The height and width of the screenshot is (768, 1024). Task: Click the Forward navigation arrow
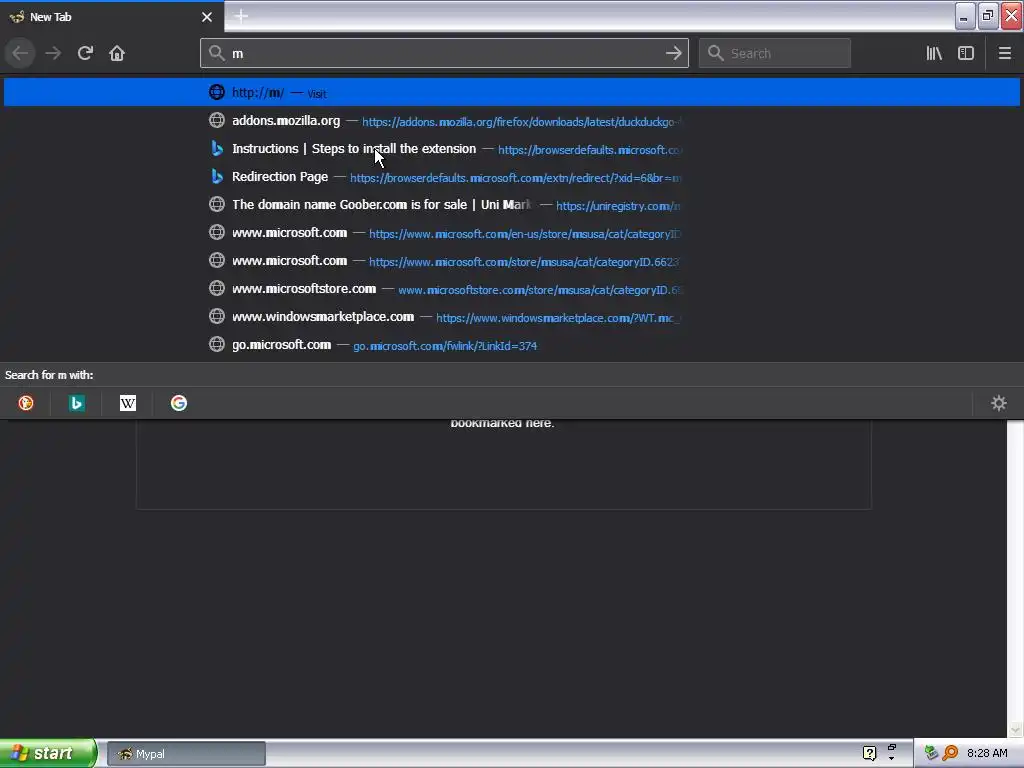tap(53, 53)
